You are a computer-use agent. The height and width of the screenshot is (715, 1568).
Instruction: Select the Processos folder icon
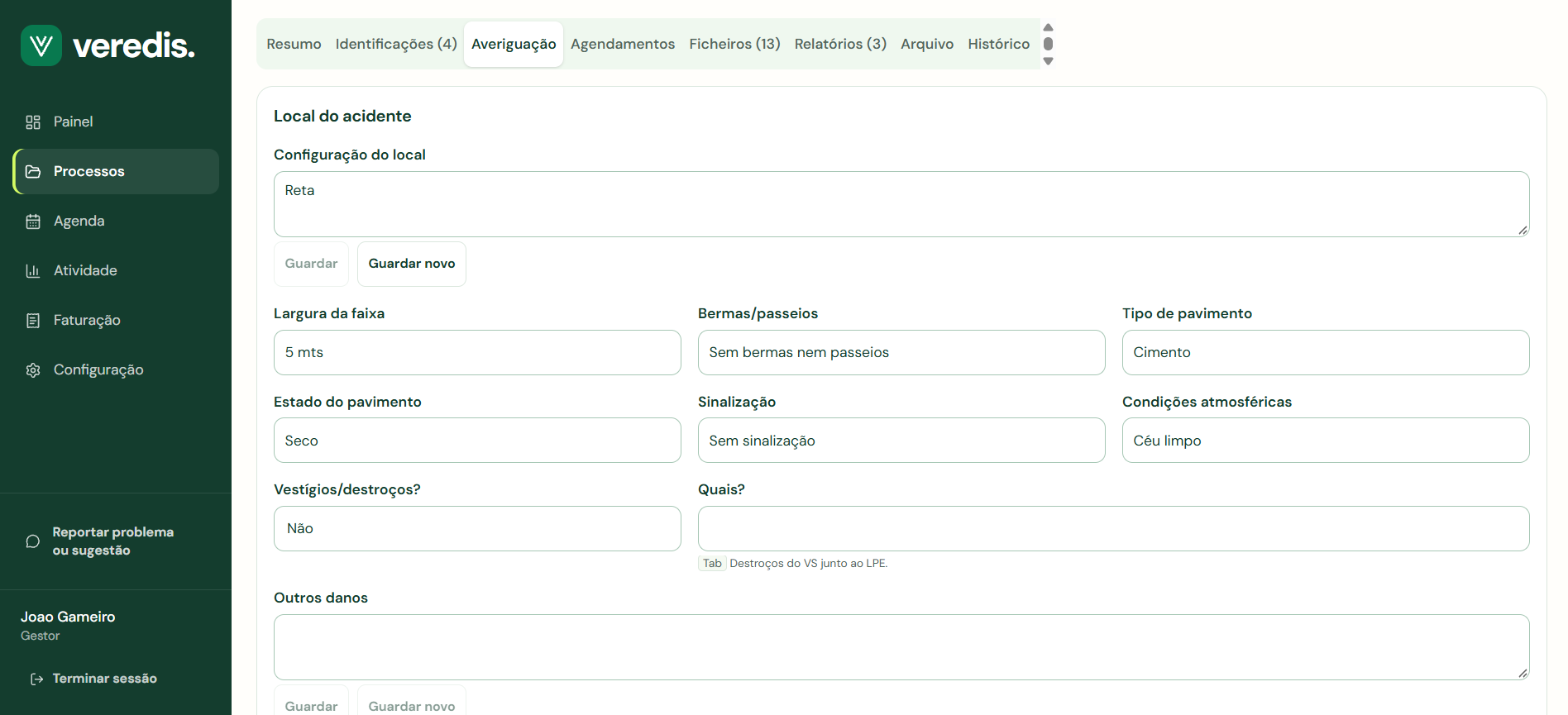point(33,172)
